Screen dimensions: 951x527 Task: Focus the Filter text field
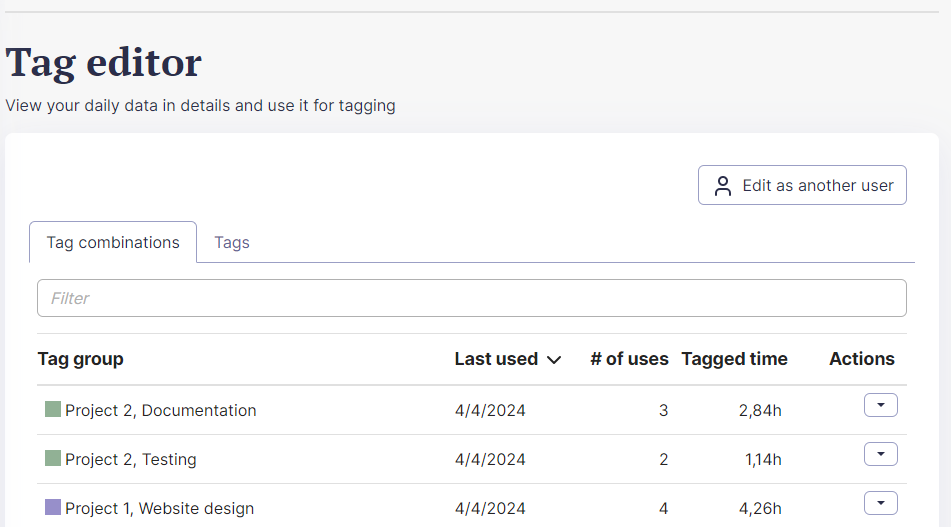(471, 298)
